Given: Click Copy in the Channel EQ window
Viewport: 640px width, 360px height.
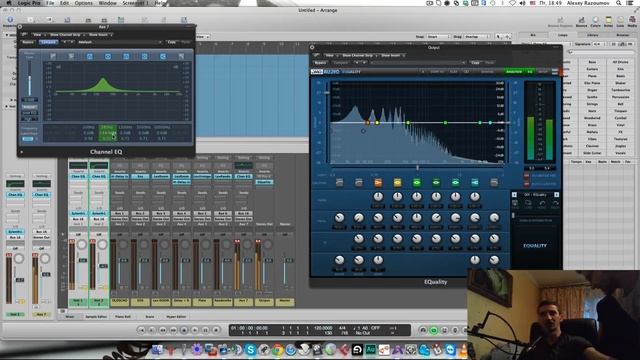Looking at the screenshot, I should pyautogui.click(x=171, y=42).
